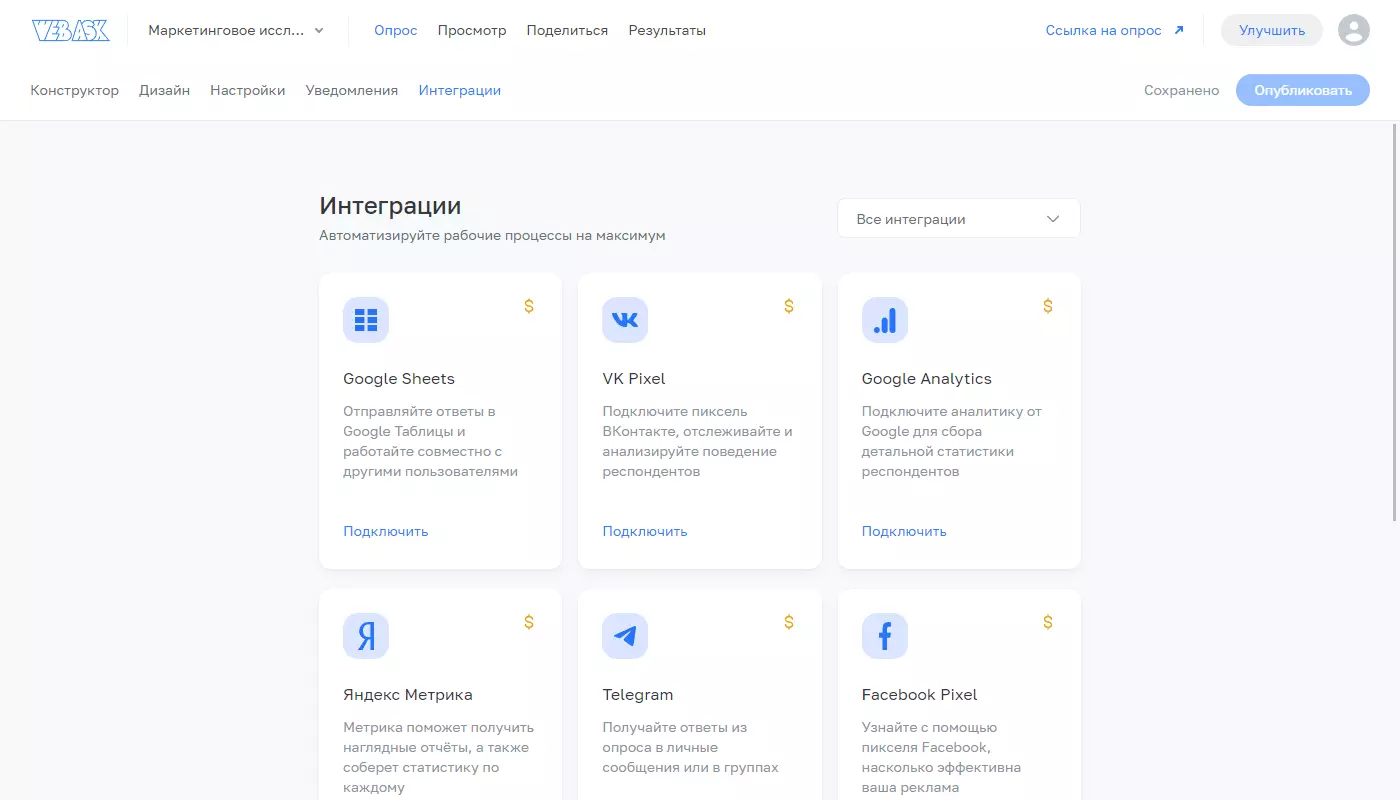Click the Google Sheets card title
The width and height of the screenshot is (1400, 800).
(399, 378)
